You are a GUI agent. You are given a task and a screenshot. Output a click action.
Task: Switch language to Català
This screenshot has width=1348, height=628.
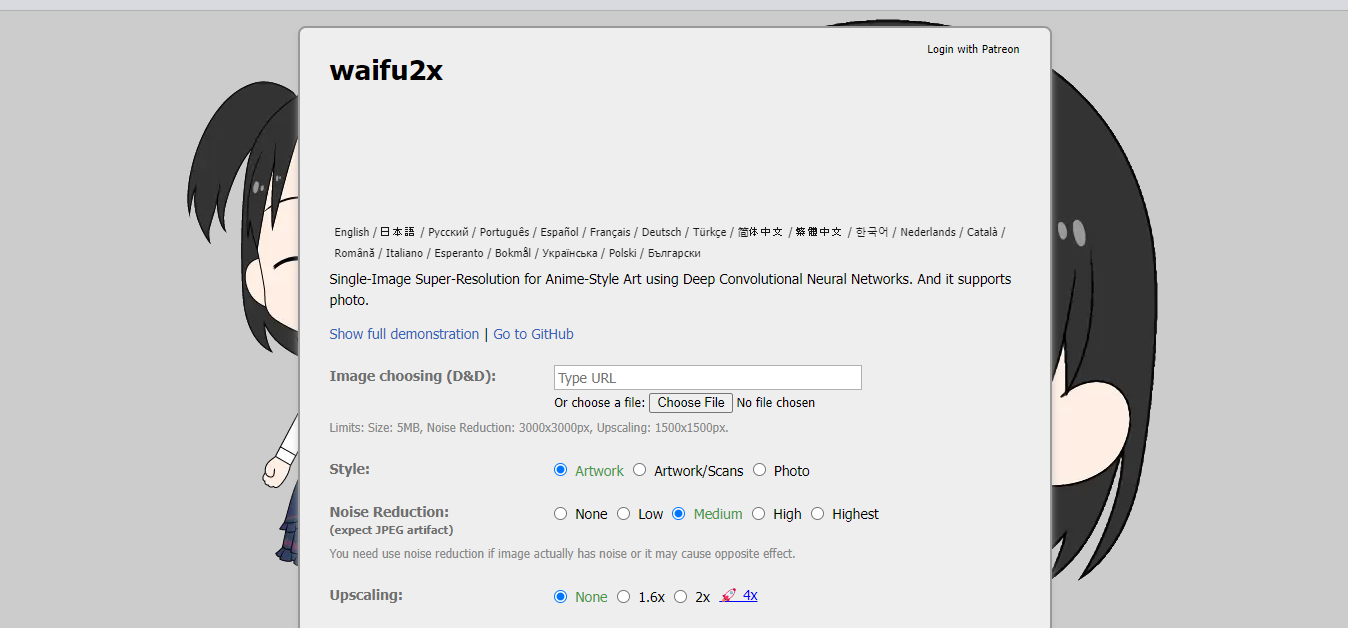point(982,232)
